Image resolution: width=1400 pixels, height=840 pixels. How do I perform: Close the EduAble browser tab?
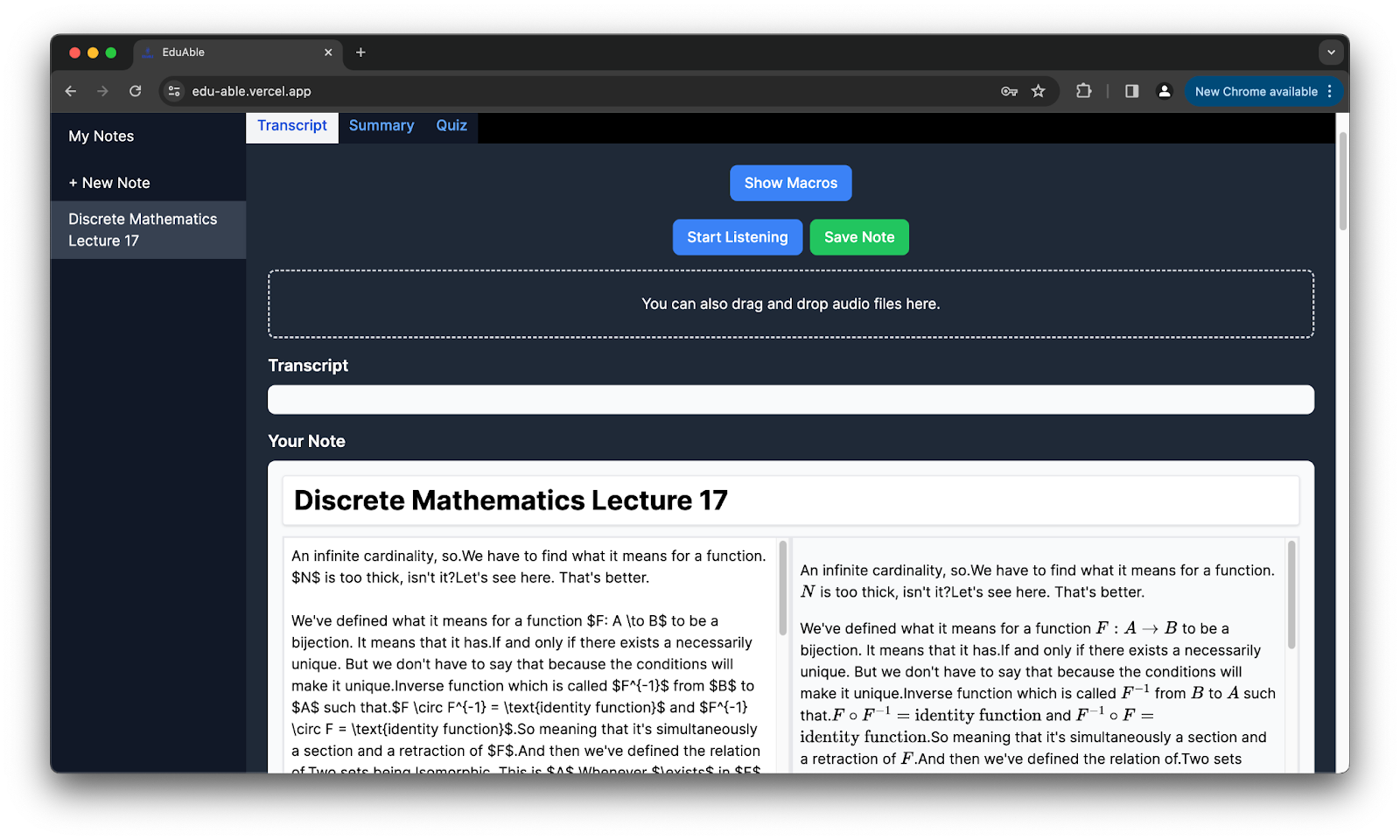(328, 52)
